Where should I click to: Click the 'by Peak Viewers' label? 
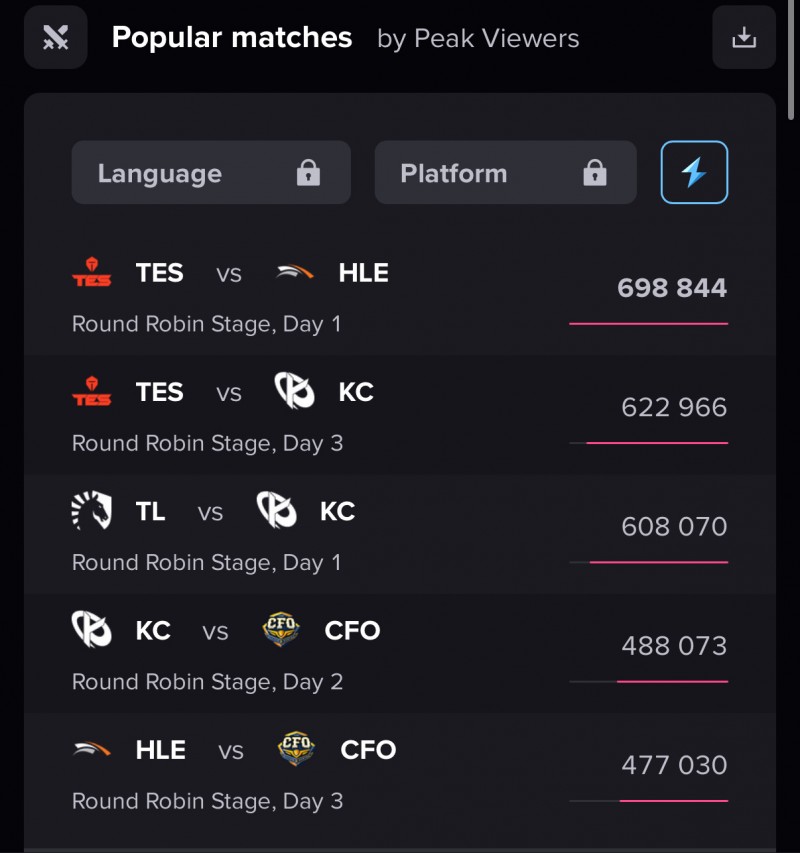click(478, 39)
